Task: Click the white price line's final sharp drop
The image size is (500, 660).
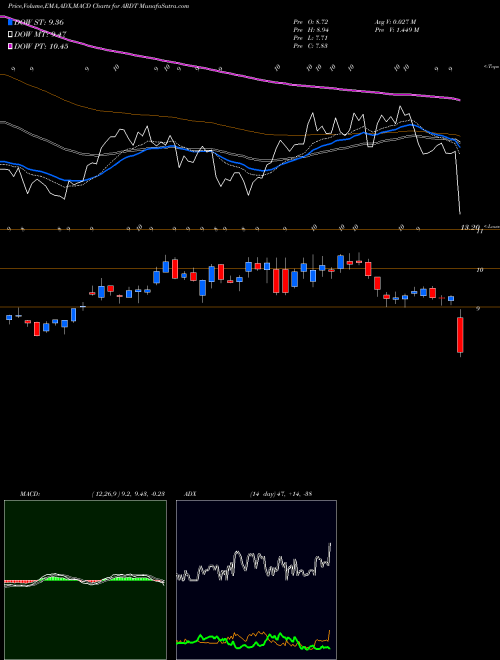Action: pos(458,183)
